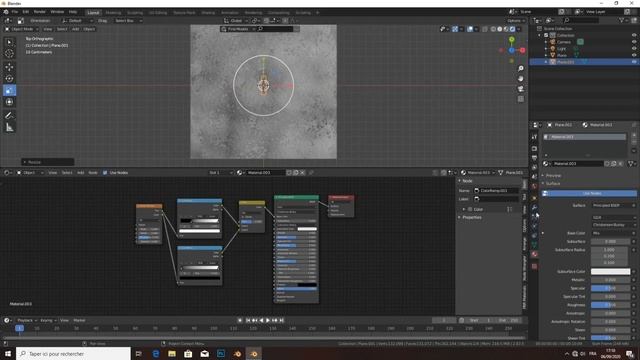The image size is (640, 360).
Task: Select the Cursor tool in viewport toolbar
Action: pyautogui.click(x=9, y=53)
